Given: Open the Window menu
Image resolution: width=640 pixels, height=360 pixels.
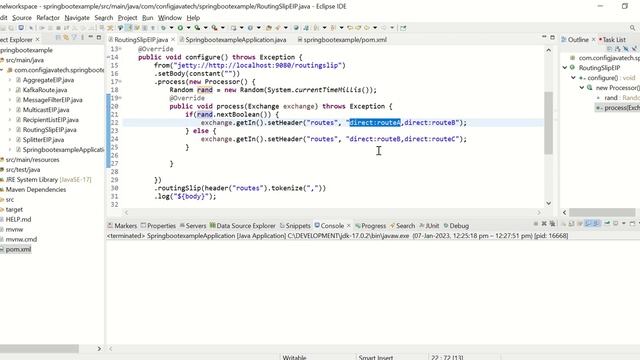Looking at the screenshot, I should click(x=170, y=18).
